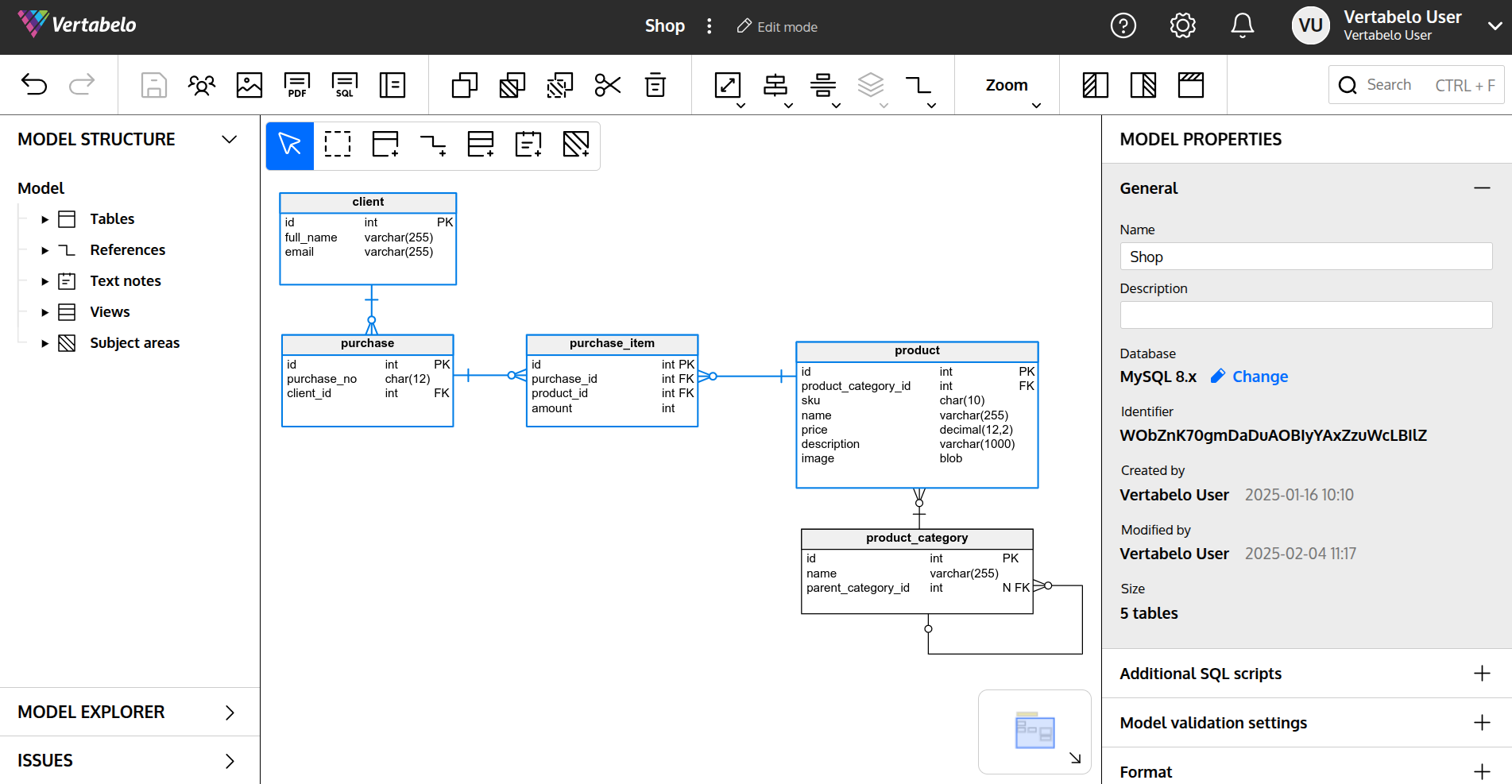Select the Add new reference tool
This screenshot has width=1512, height=784.
(433, 145)
